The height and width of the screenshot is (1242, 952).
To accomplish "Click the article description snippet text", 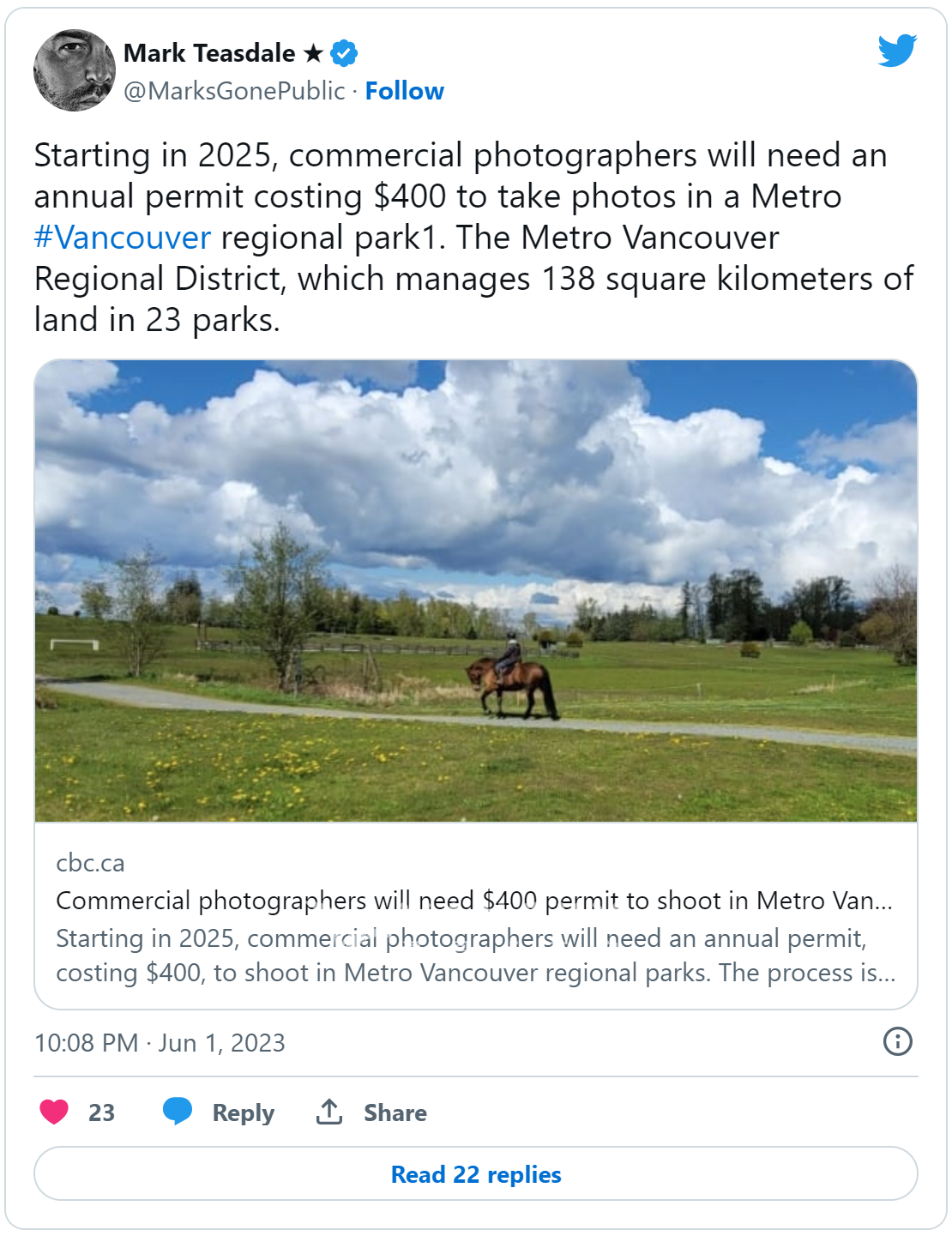I will [x=476, y=956].
